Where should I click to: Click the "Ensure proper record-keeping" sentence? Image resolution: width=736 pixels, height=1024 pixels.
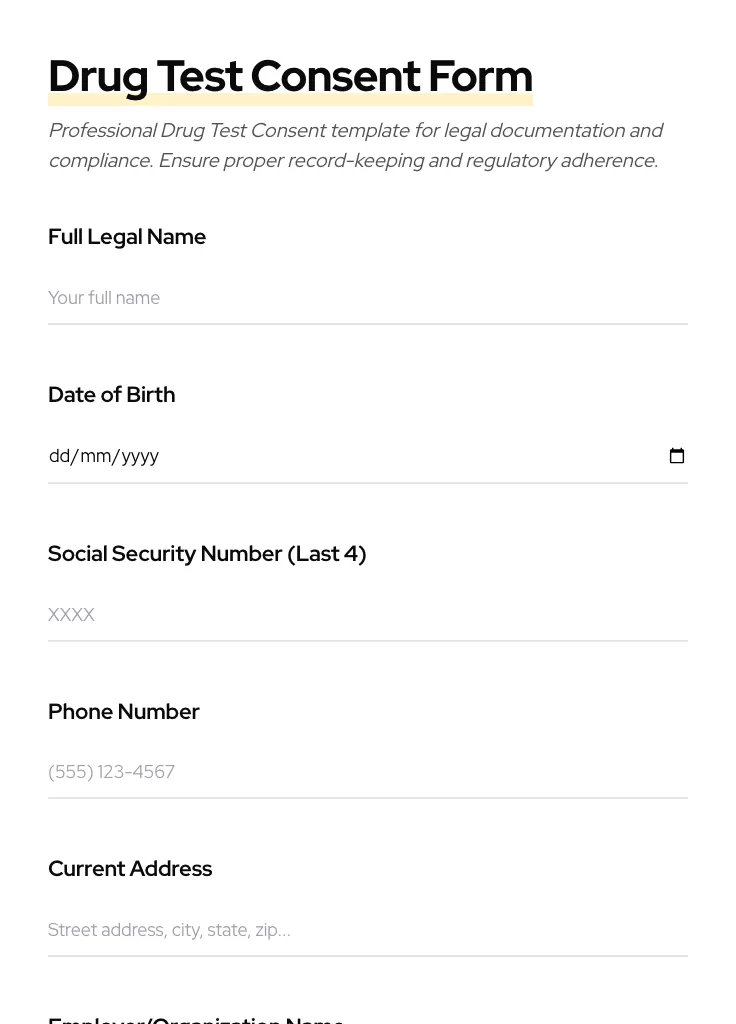pyautogui.click(x=408, y=161)
